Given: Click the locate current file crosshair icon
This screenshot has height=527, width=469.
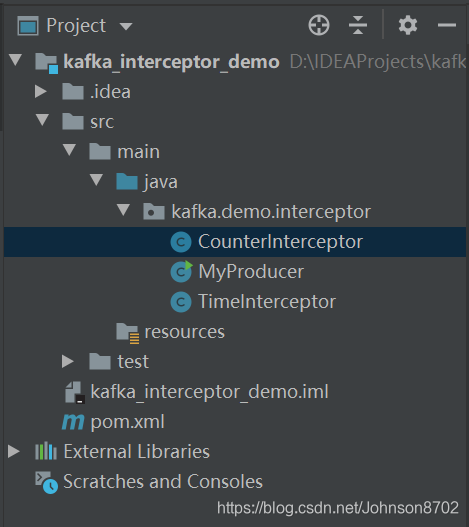Looking at the screenshot, I should point(319,25).
